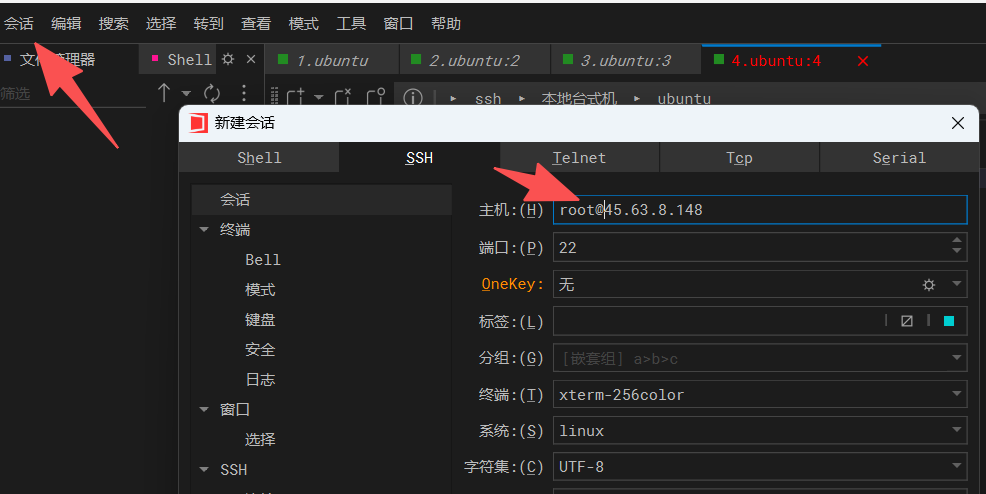This screenshot has width=986, height=494.
Task: Open the OneKey dropdown arrow
Action: 956,284
